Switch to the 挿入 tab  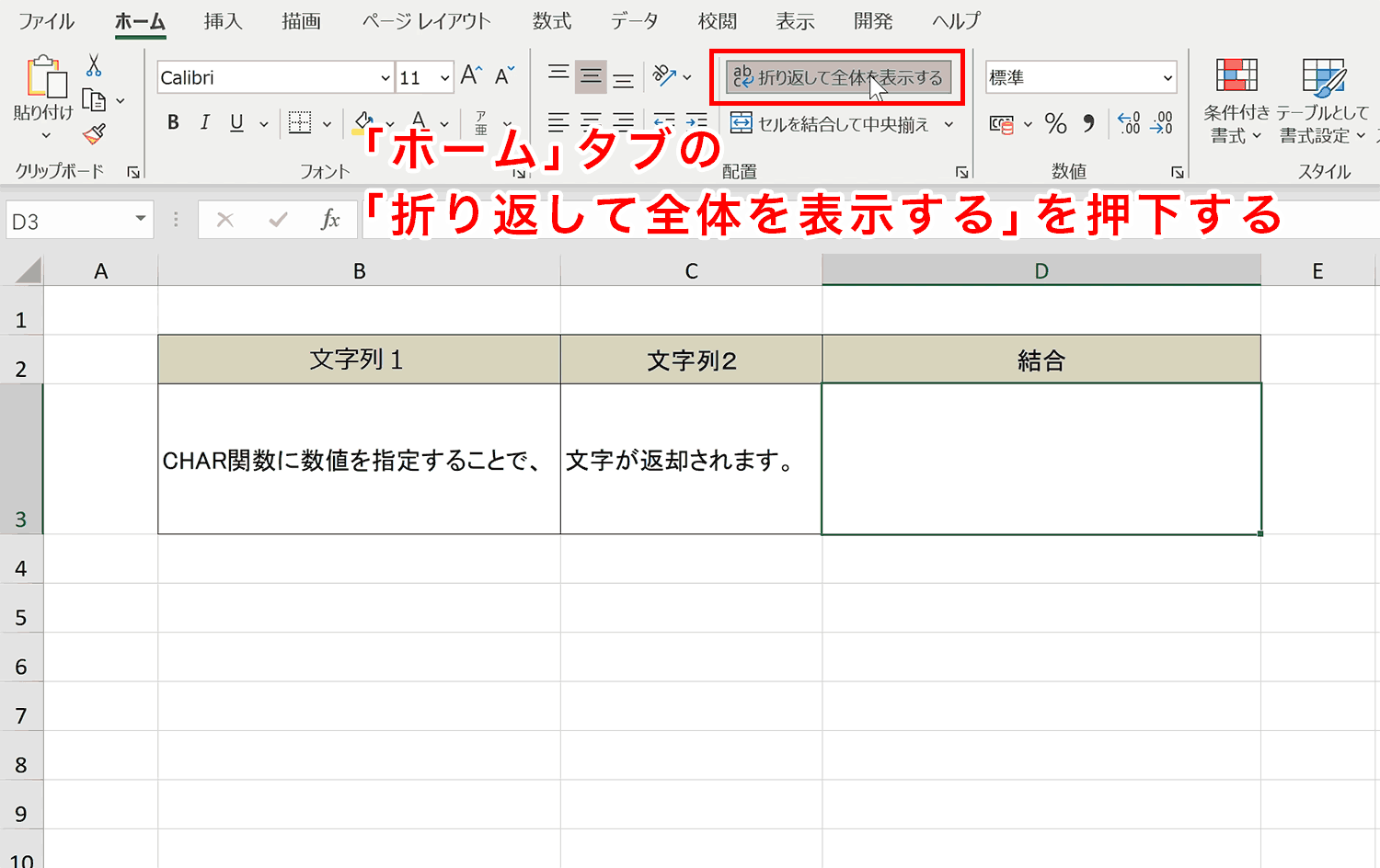click(x=223, y=21)
